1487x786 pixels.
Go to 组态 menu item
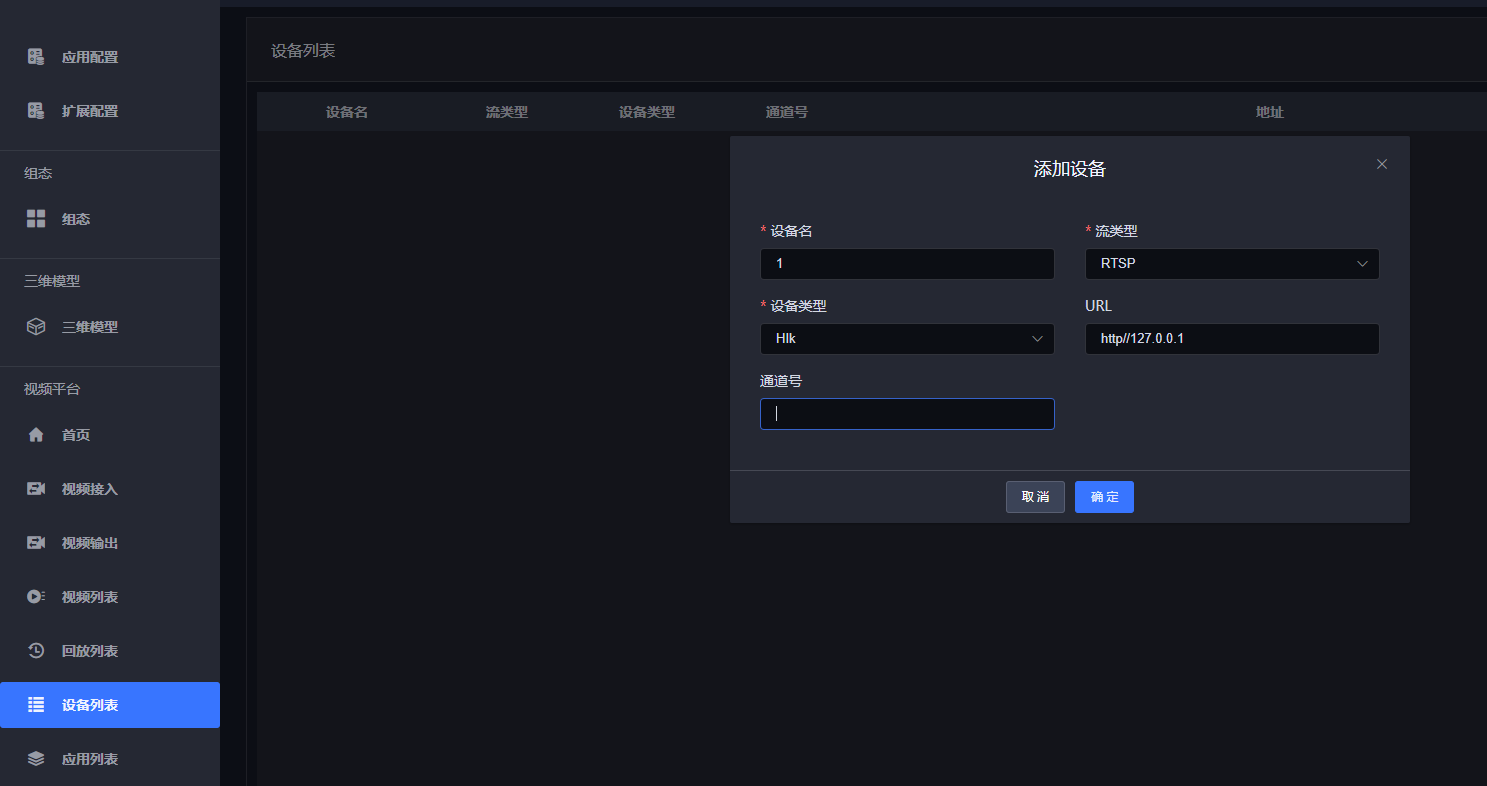click(x=110, y=219)
